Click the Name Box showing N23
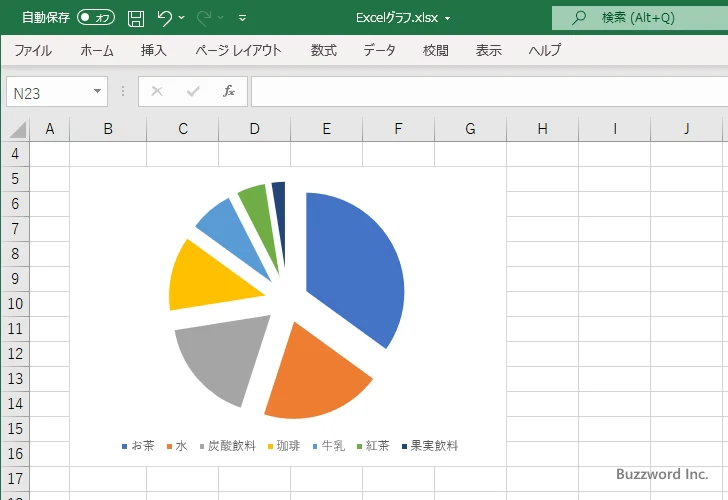The image size is (728, 500). click(x=50, y=92)
